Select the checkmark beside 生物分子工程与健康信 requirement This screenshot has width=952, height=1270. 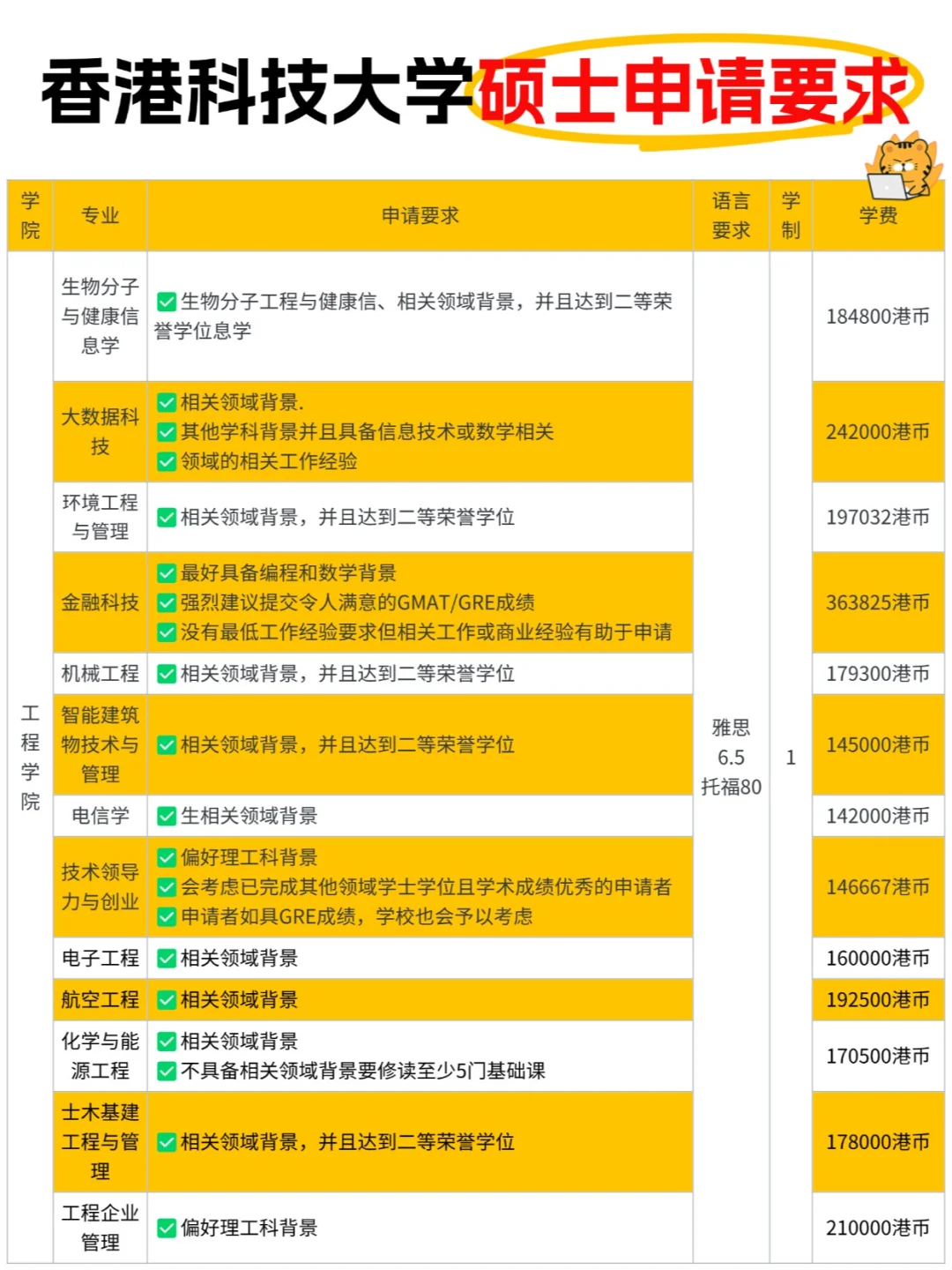point(166,303)
